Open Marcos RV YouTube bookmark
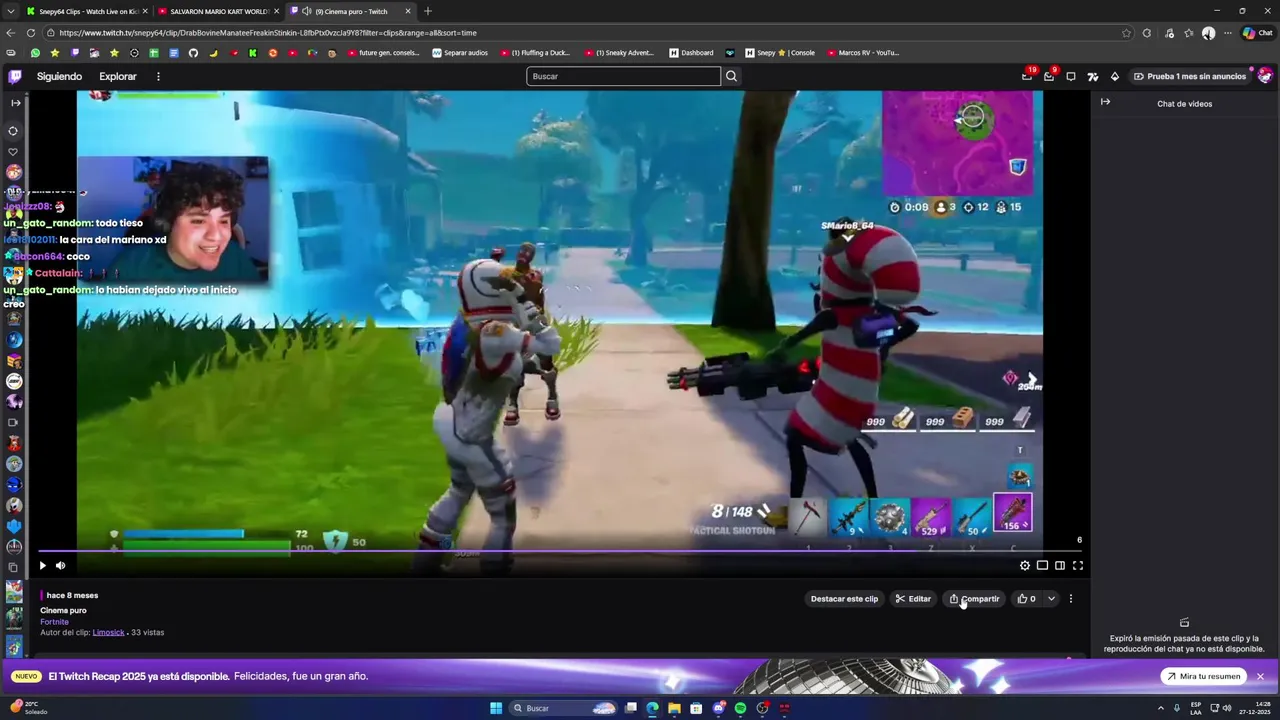Screen dimensions: 1280x720 coord(862,53)
